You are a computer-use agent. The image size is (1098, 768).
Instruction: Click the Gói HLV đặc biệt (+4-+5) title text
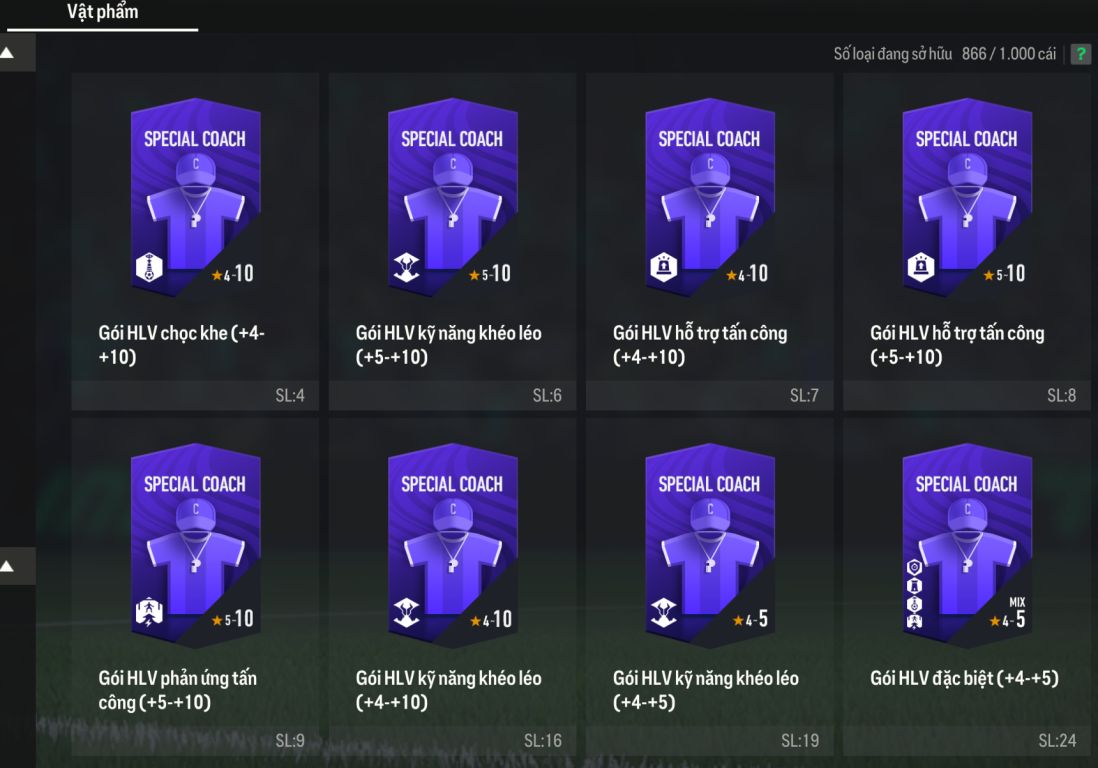click(x=964, y=679)
